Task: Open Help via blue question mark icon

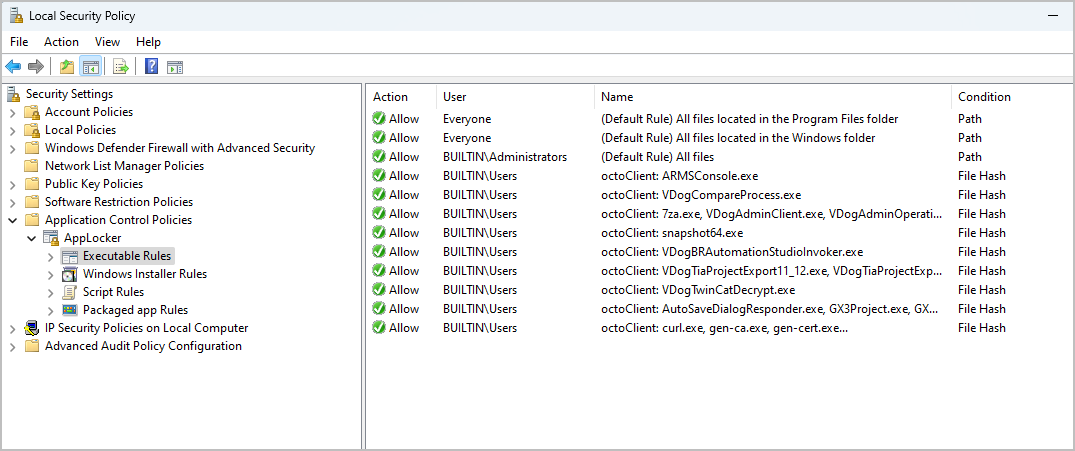Action: pos(151,67)
